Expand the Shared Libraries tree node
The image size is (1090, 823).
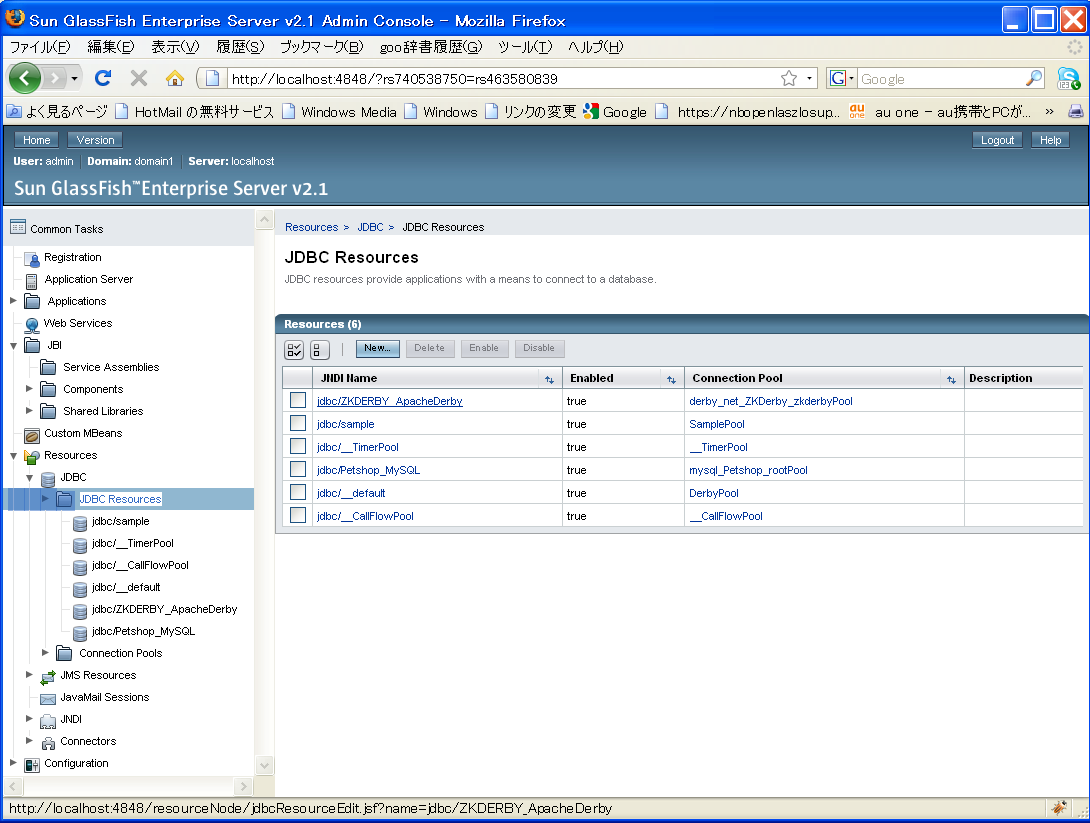pyautogui.click(x=29, y=410)
